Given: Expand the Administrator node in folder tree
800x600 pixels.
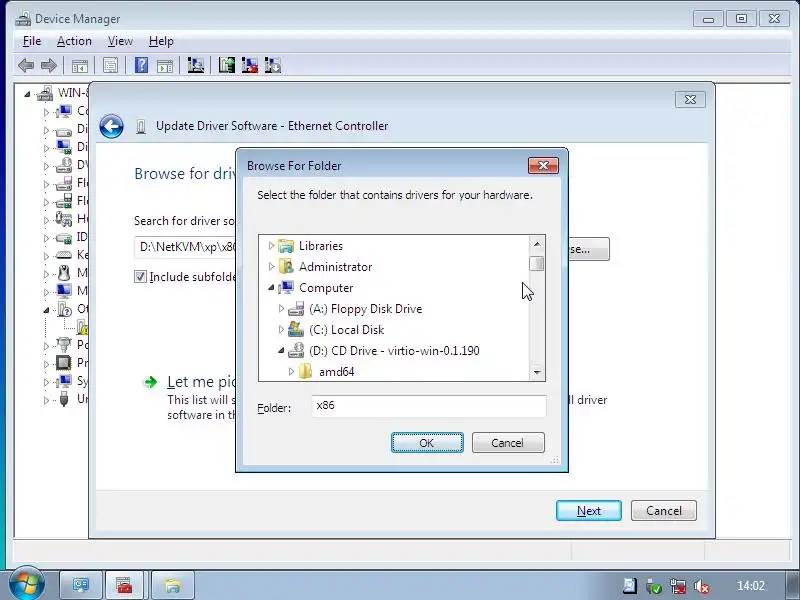Looking at the screenshot, I should (x=271, y=267).
